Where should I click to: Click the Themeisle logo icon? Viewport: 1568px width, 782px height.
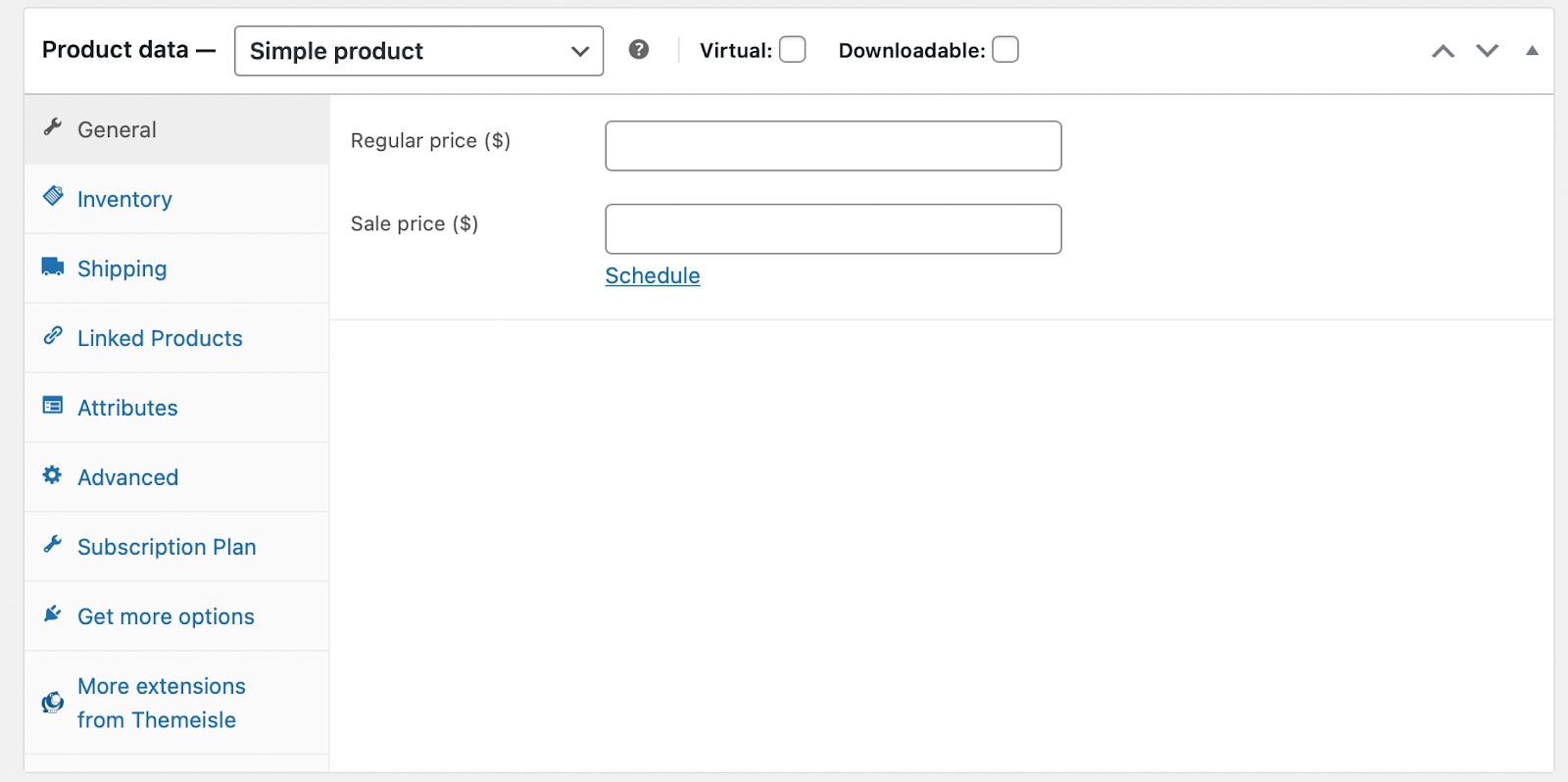[51, 702]
